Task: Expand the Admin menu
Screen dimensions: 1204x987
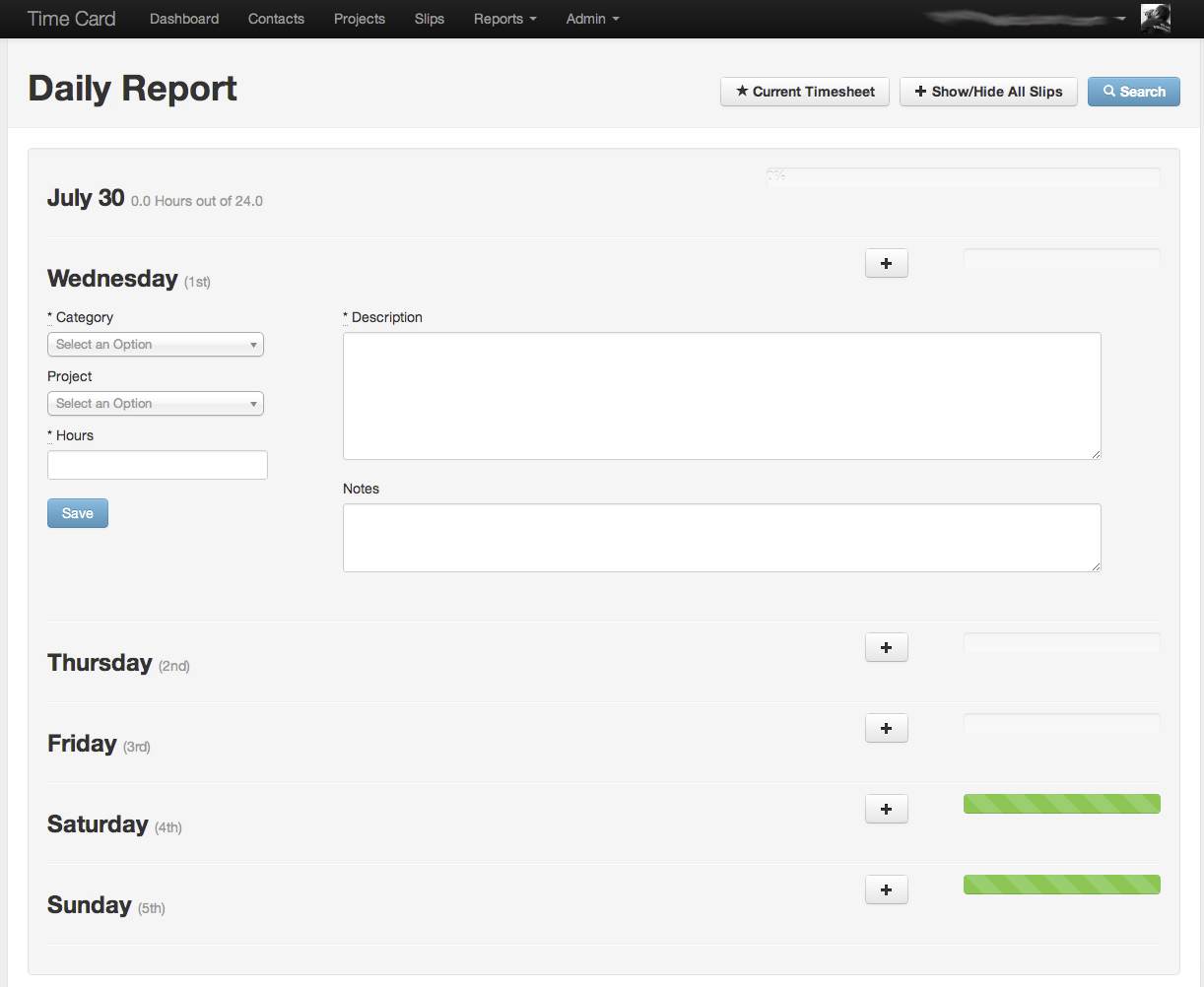Action: pyautogui.click(x=592, y=19)
